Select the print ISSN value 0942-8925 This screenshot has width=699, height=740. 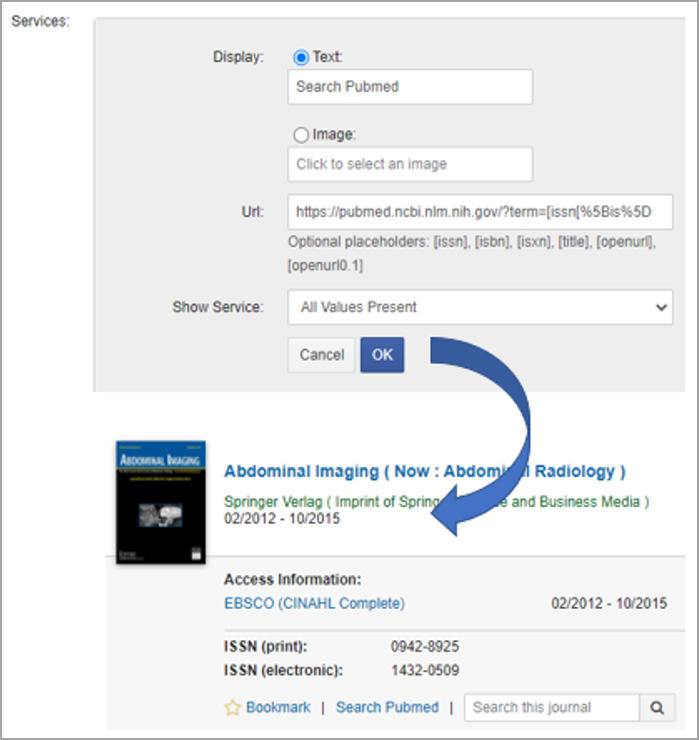click(425, 647)
